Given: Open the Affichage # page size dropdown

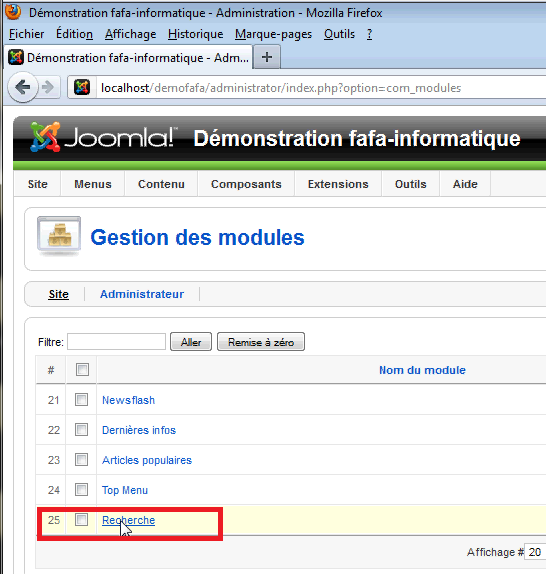Looking at the screenshot, I should pos(535,552).
